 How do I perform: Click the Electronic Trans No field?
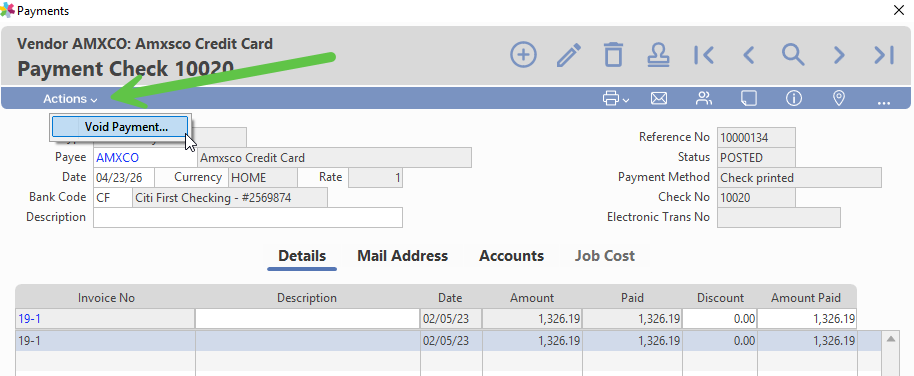click(779, 217)
